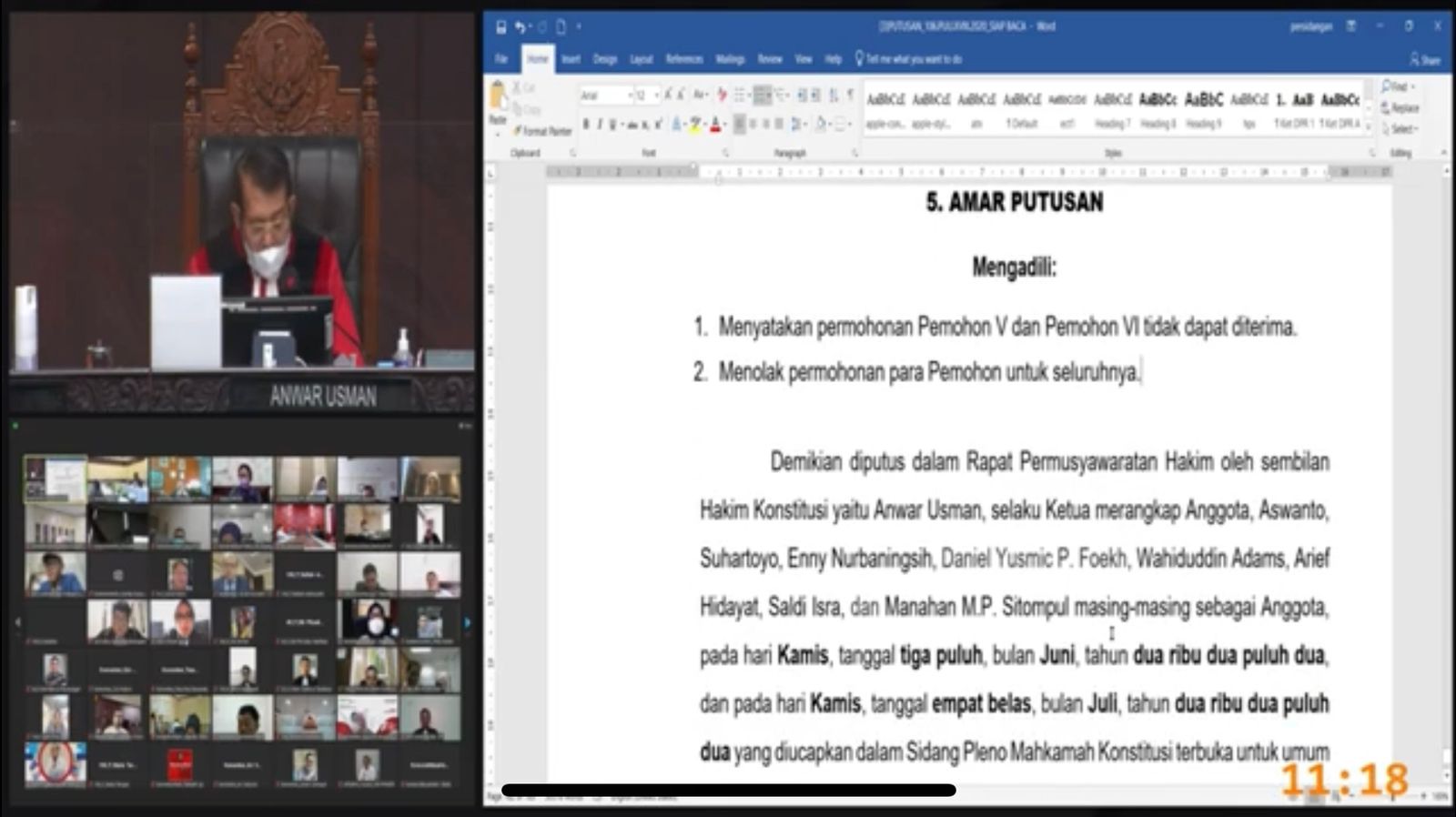Click the Save icon in Quick Access

[x=500, y=27]
